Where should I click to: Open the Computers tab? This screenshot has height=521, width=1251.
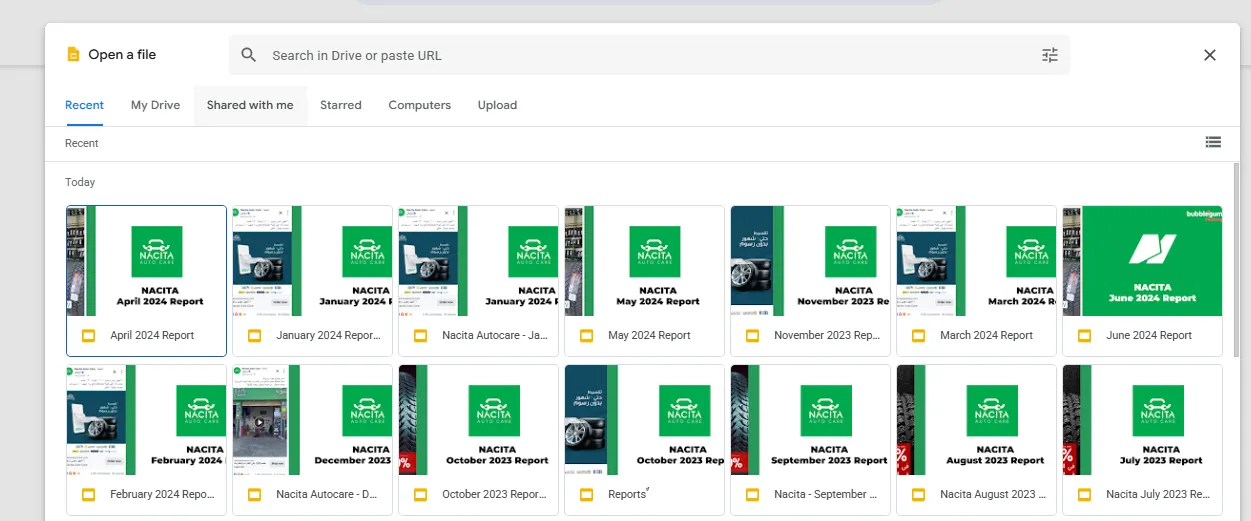420,105
